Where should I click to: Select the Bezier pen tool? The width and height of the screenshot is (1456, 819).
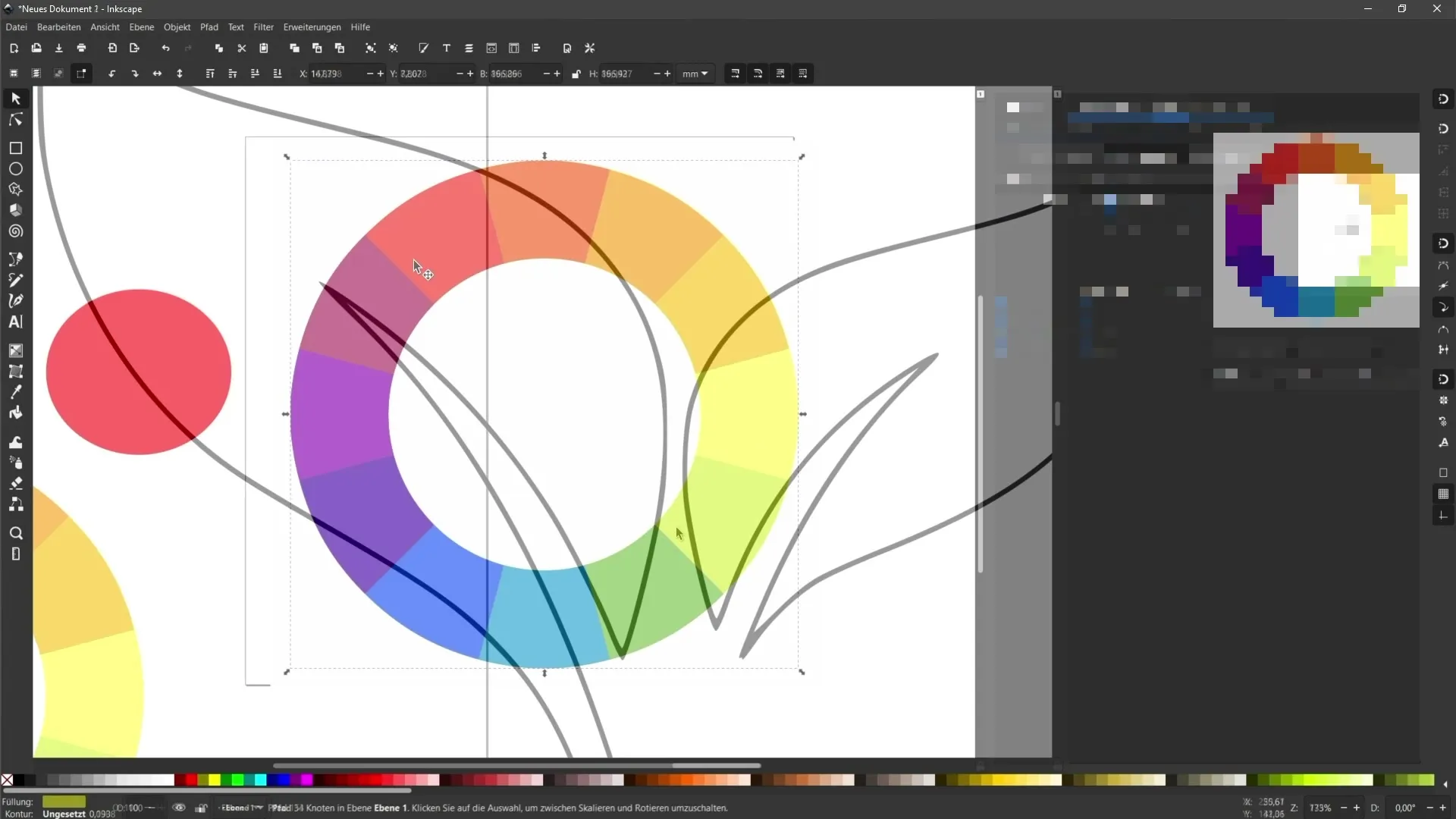click(16, 259)
